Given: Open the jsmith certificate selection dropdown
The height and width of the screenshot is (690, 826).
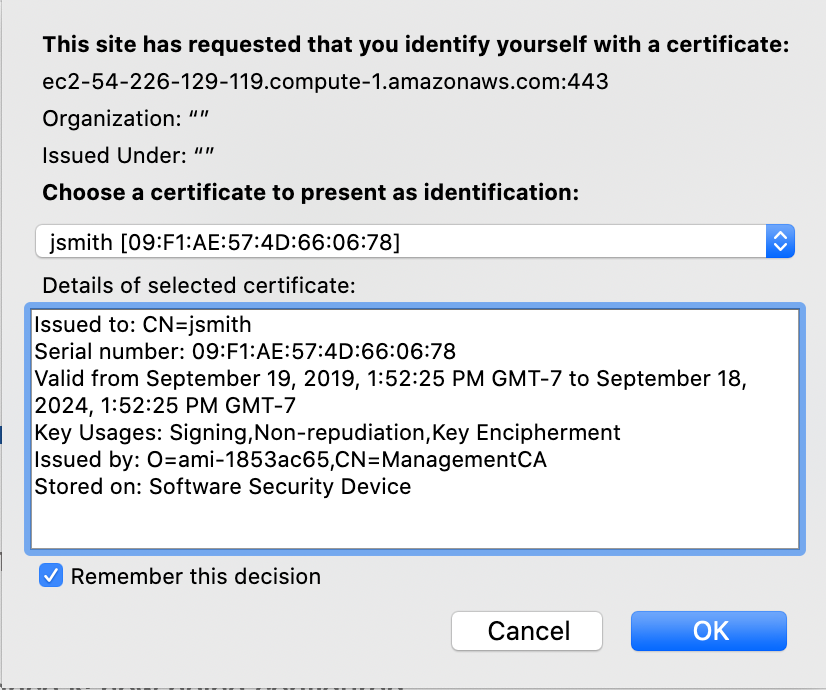Looking at the screenshot, I should tap(400, 241).
